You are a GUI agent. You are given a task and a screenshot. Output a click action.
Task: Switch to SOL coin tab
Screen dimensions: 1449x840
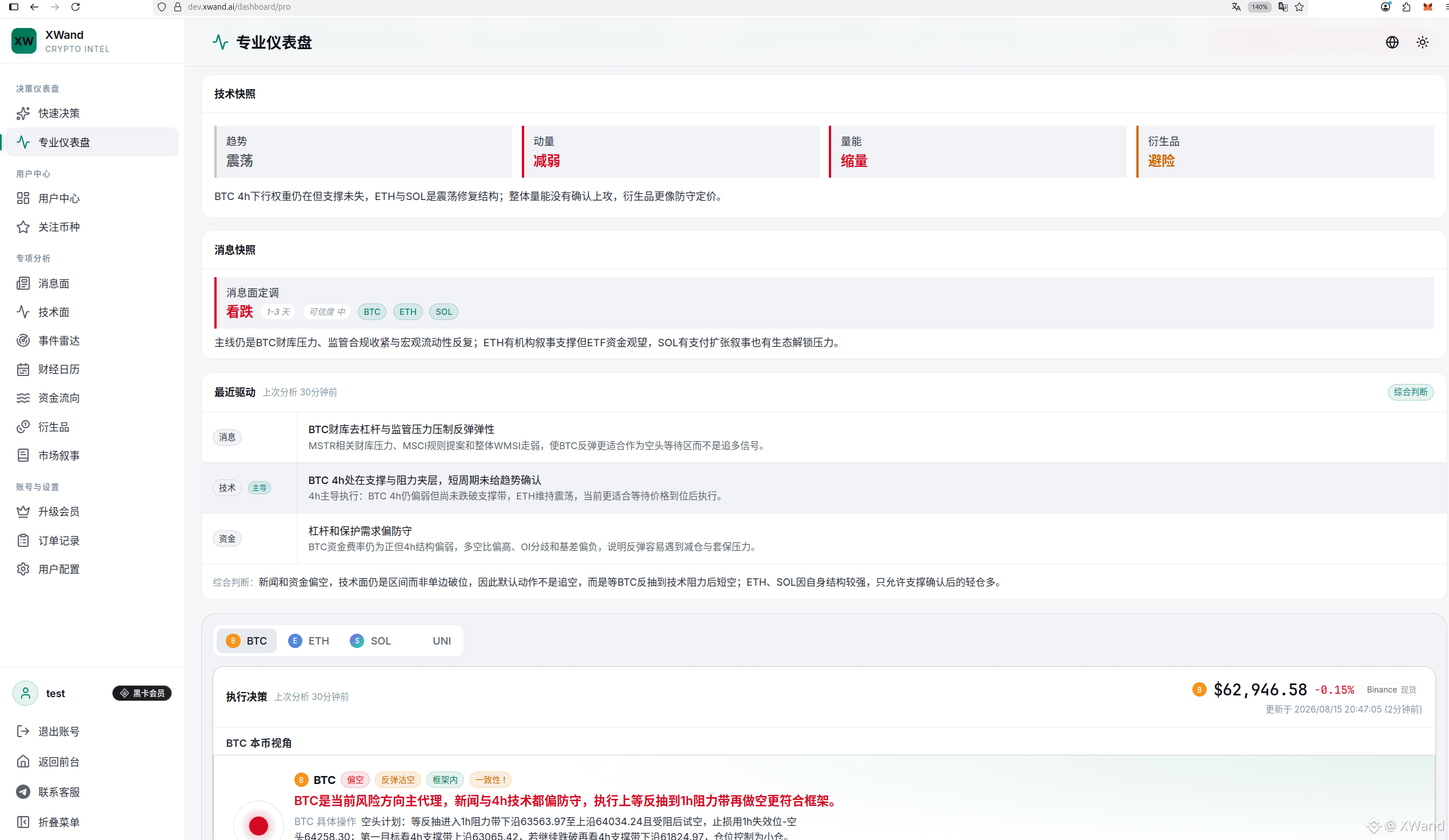(x=371, y=641)
